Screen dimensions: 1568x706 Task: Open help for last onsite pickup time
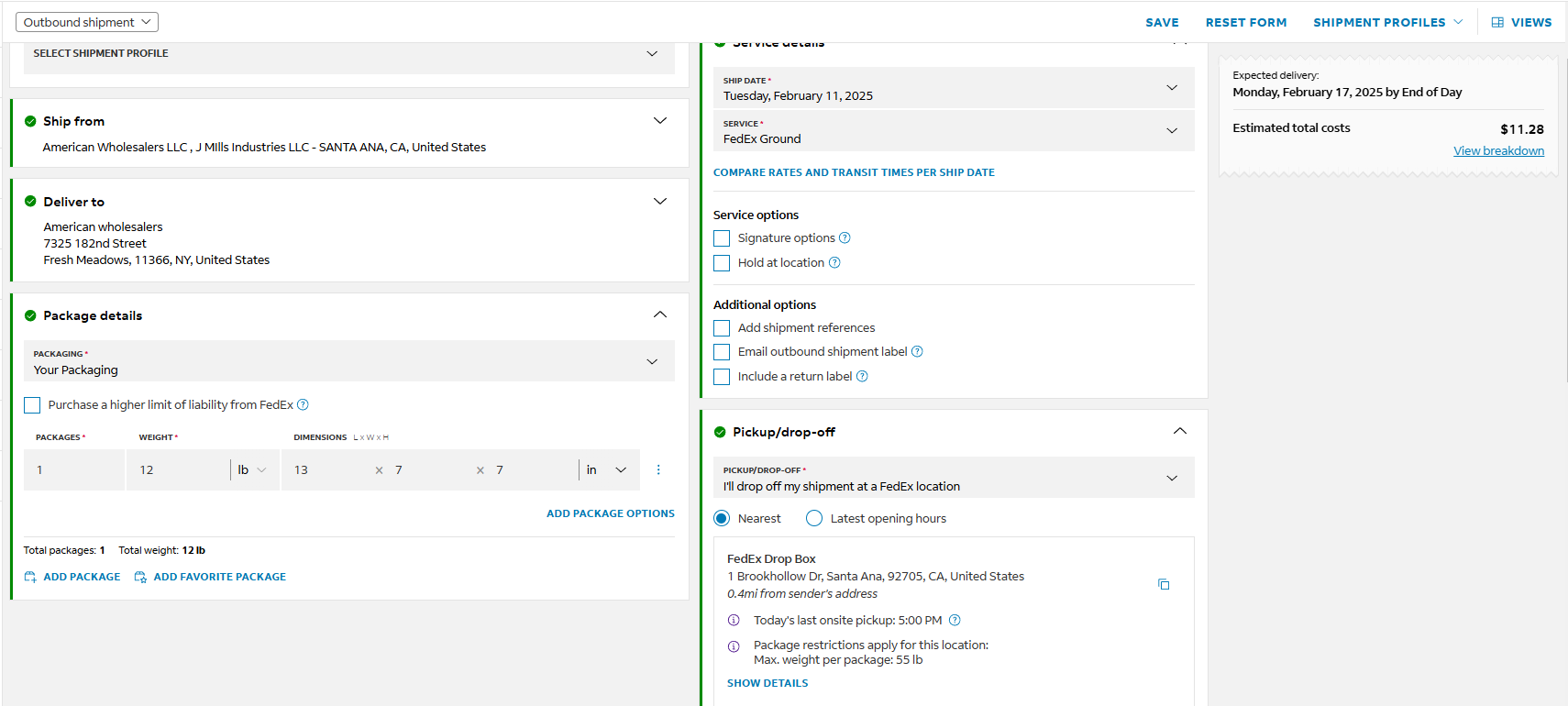(x=955, y=620)
